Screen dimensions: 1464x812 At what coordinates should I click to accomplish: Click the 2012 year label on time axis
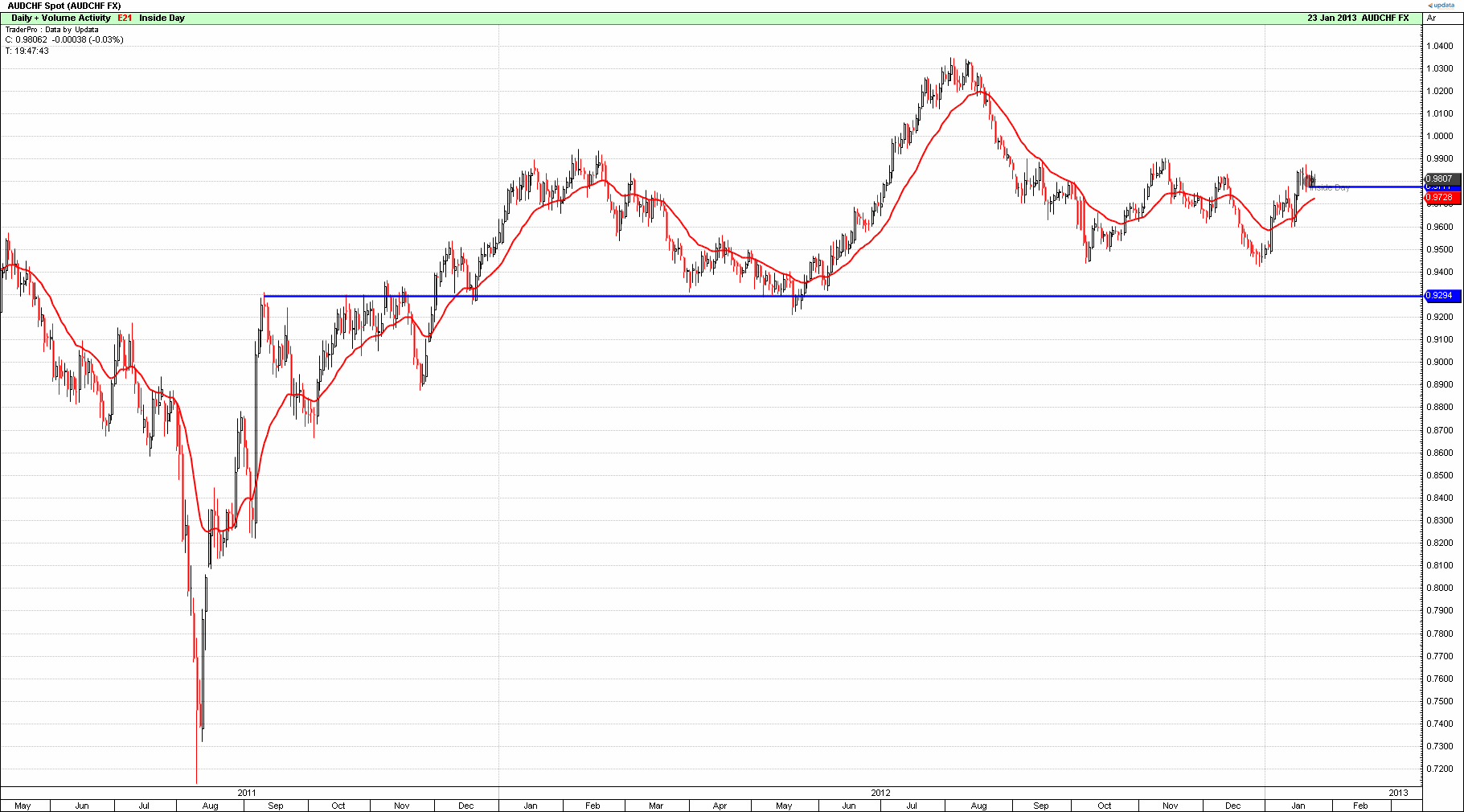(880, 793)
